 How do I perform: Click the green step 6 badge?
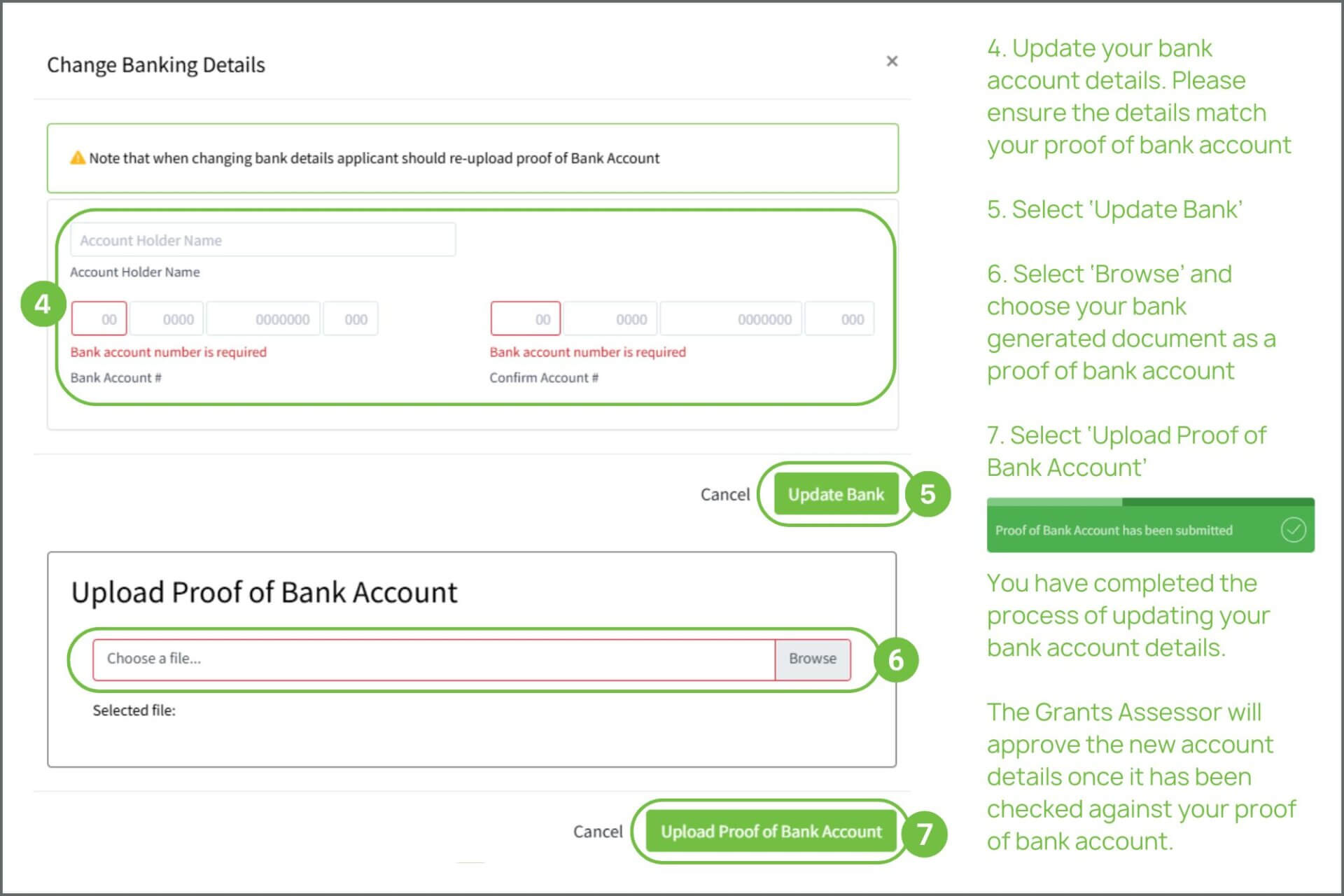click(895, 659)
